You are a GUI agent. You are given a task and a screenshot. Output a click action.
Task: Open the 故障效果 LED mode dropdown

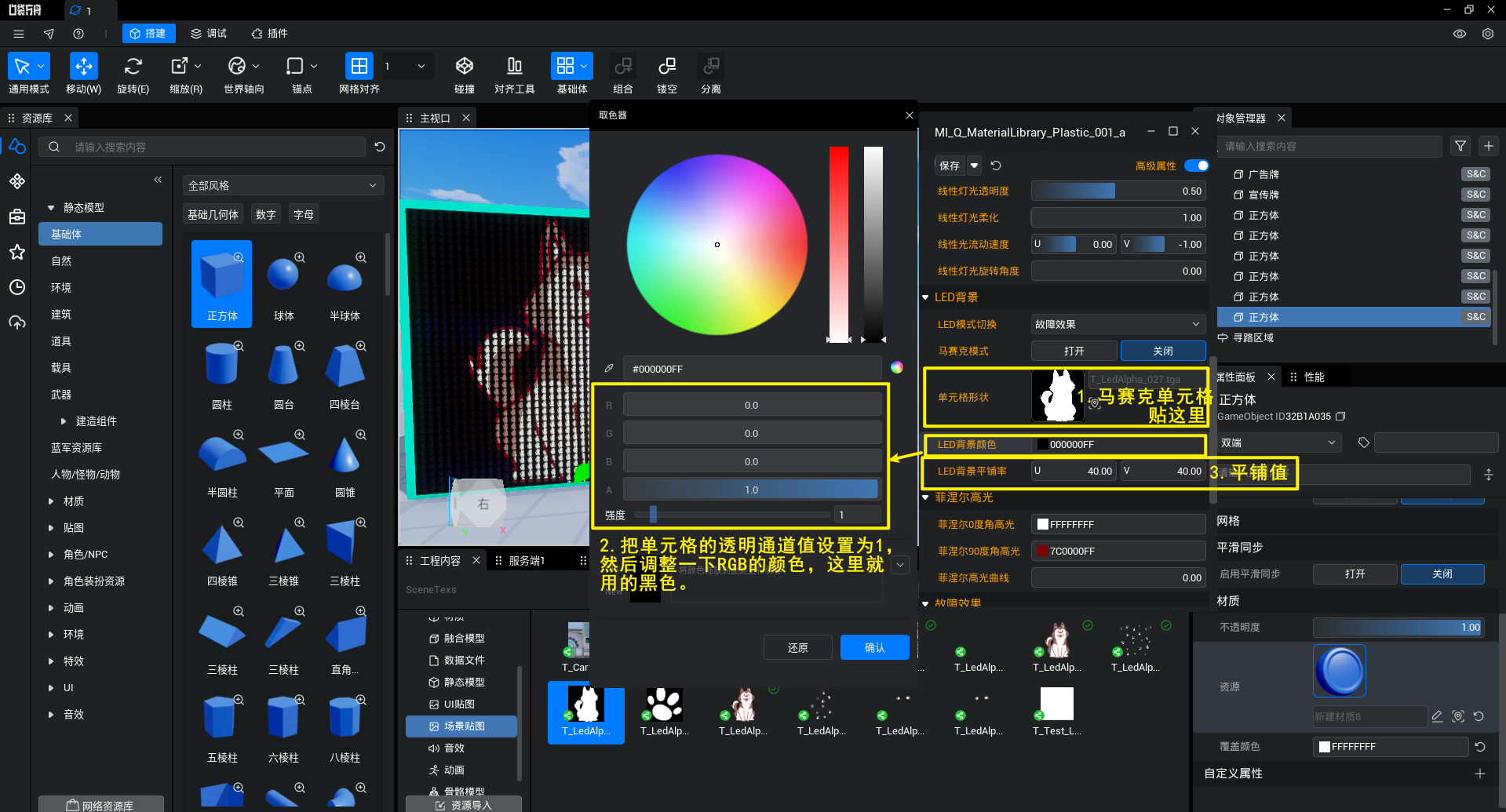[x=1118, y=324]
